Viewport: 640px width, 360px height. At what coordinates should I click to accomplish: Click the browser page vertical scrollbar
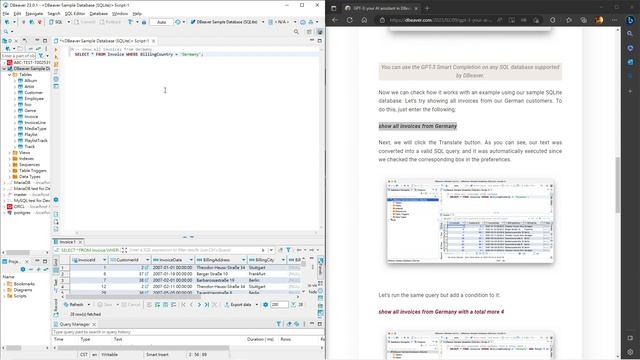(x=618, y=185)
